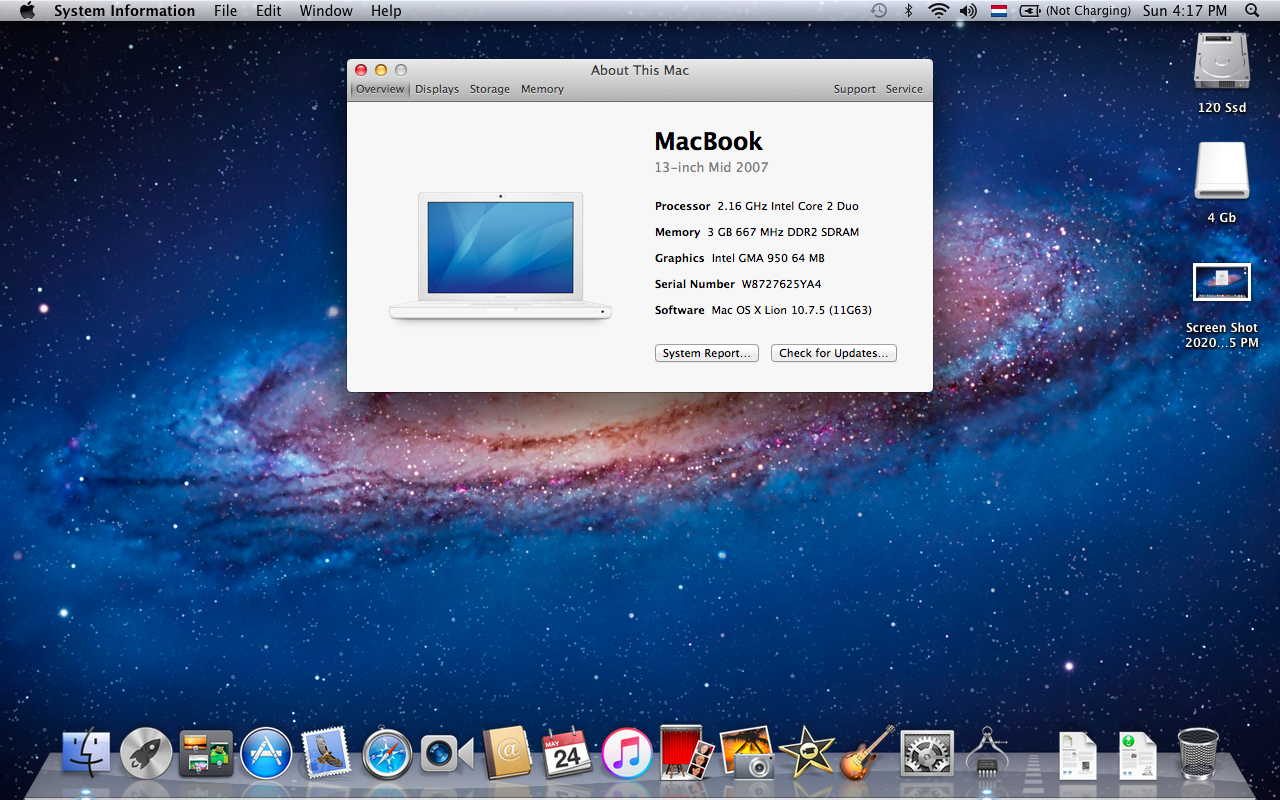Select the Screen Shot file thumbnail
The image size is (1280, 800).
1222,282
